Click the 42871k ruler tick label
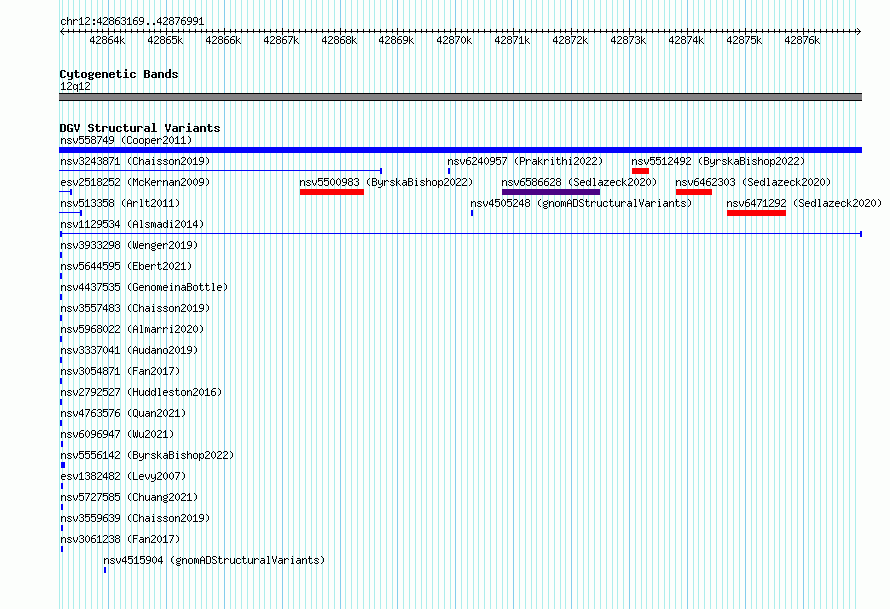This screenshot has height=609, width=890. (512, 40)
